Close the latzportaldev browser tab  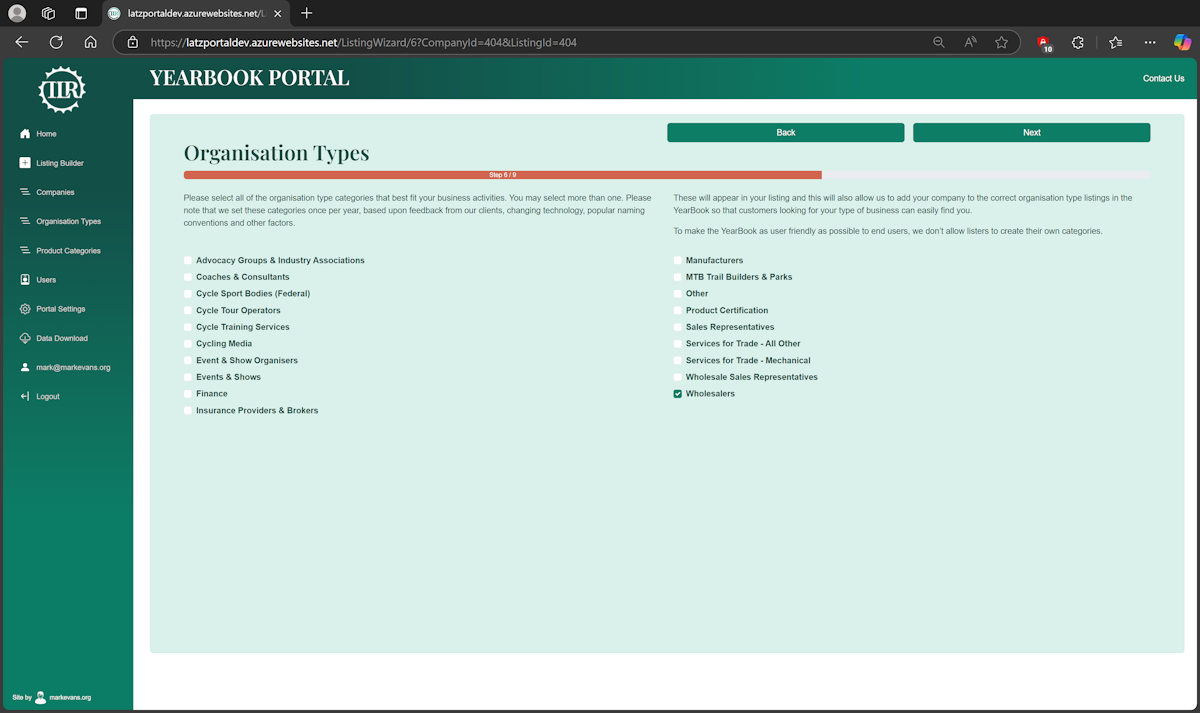pos(277,13)
